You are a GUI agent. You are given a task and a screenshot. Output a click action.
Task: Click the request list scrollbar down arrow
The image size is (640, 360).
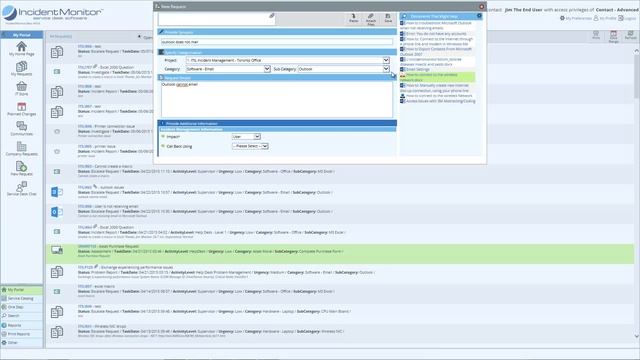pyautogui.click(x=636, y=336)
